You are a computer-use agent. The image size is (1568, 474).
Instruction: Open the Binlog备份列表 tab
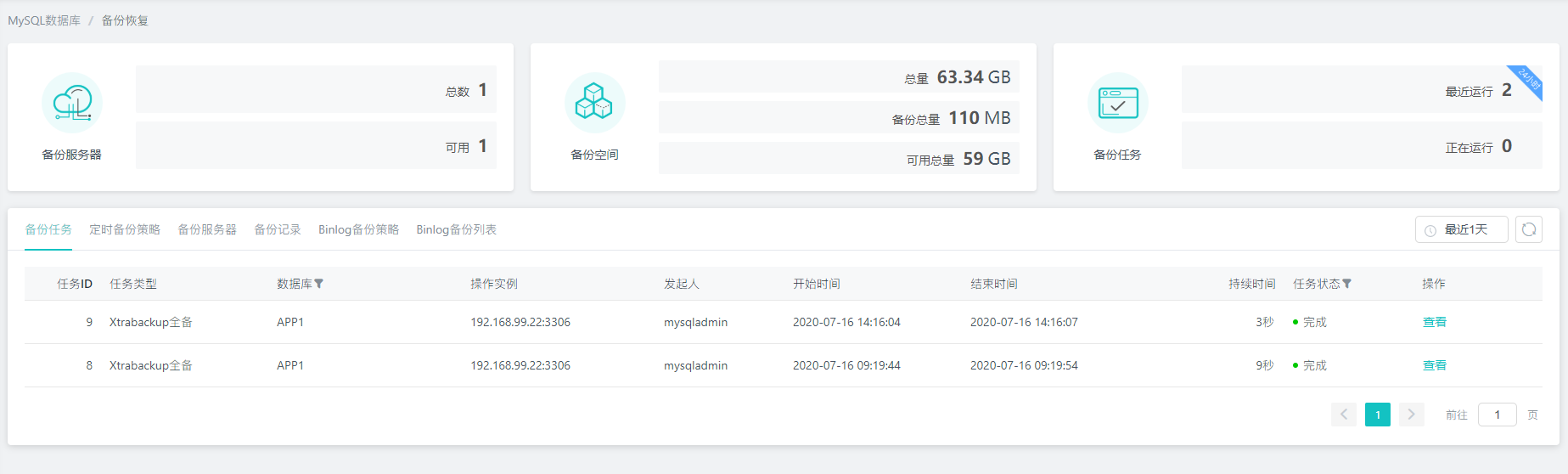(x=456, y=229)
